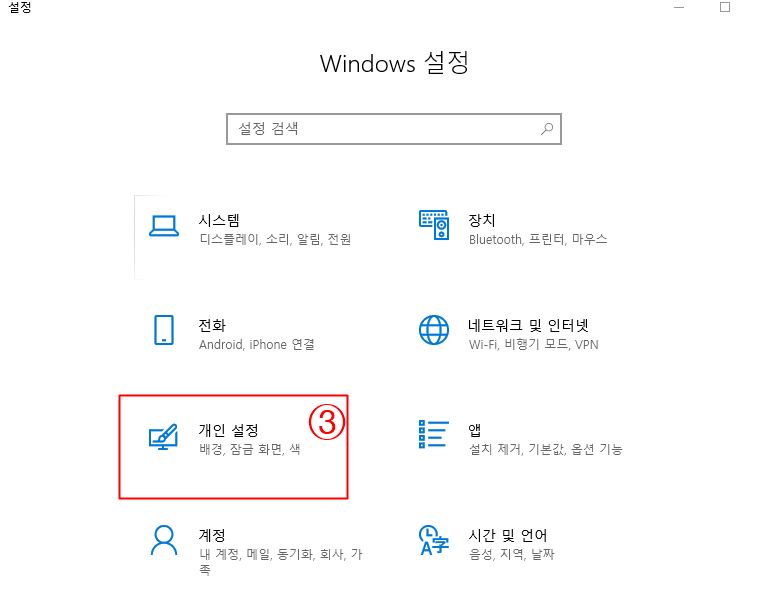Select the 네트워크 및 인터넷 globe icon
This screenshot has height=605, width=763.
click(434, 330)
